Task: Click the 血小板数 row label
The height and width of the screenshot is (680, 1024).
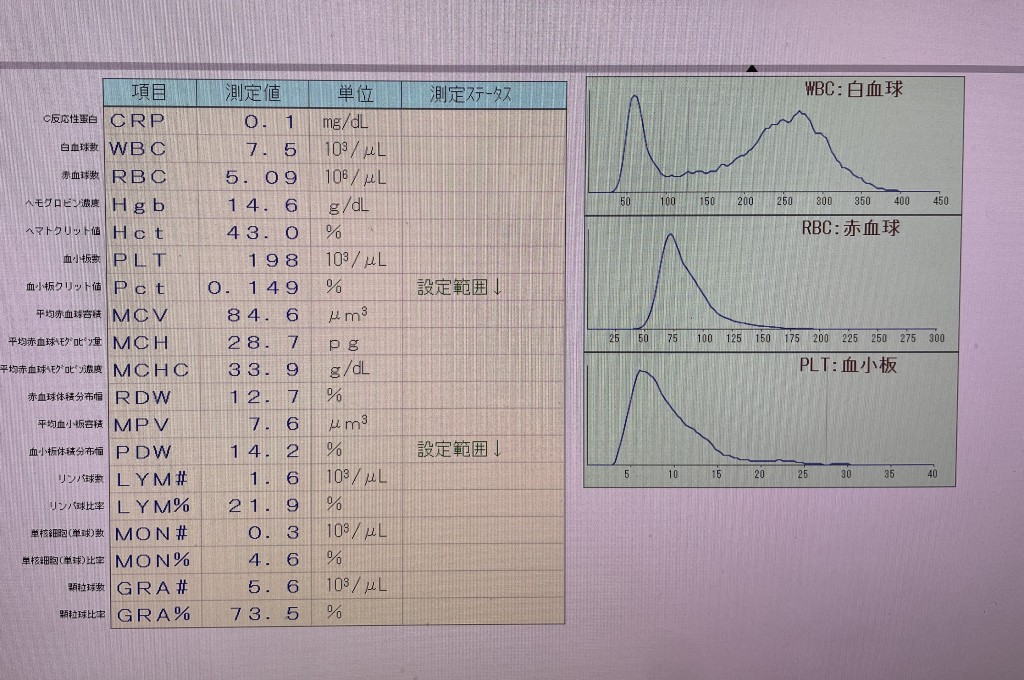Action: [x=82, y=259]
